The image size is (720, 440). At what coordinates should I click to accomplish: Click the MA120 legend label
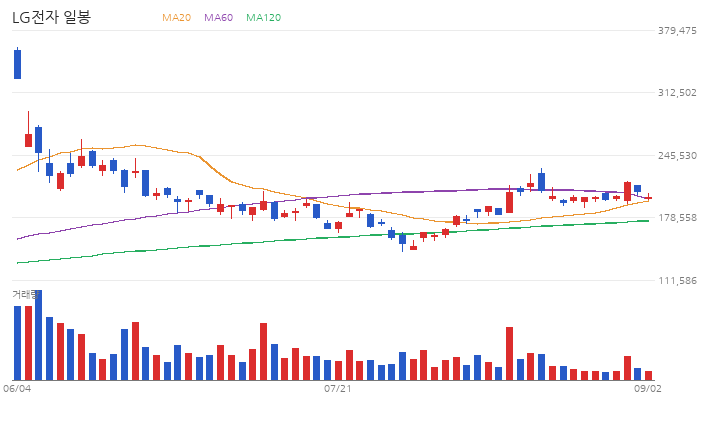click(264, 18)
